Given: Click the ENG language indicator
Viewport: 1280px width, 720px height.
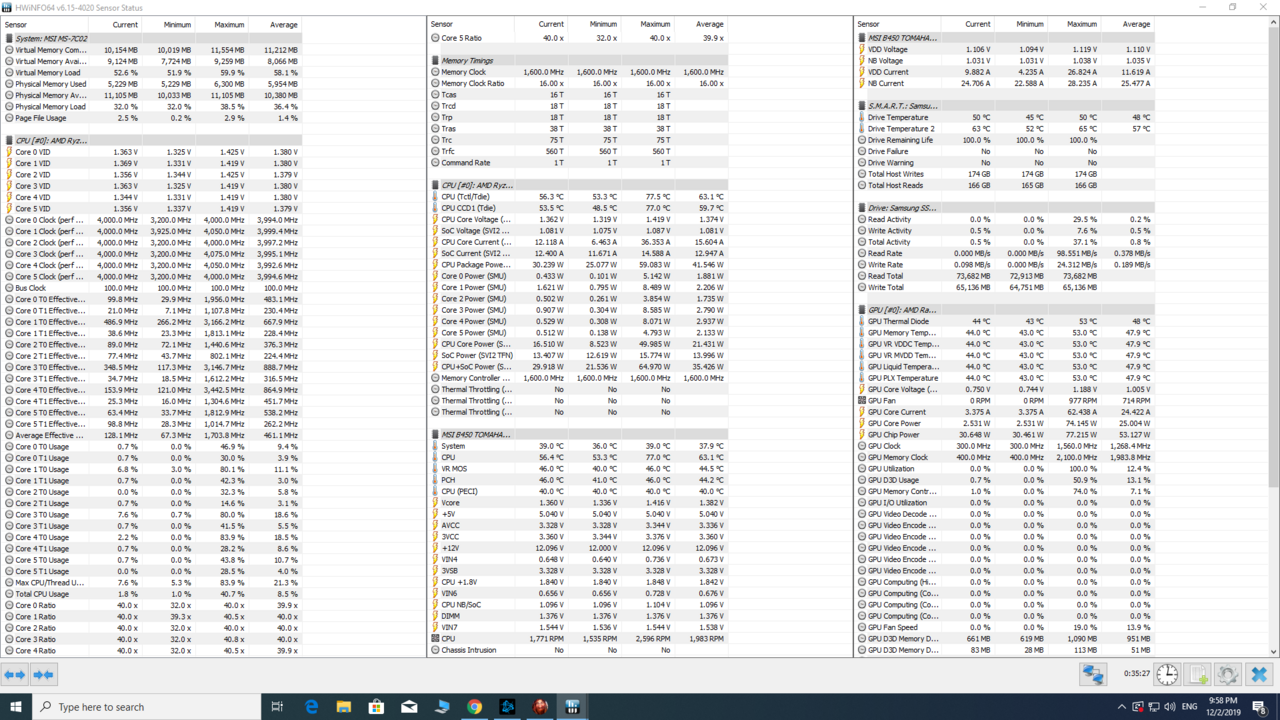Looking at the screenshot, I should (1190, 707).
